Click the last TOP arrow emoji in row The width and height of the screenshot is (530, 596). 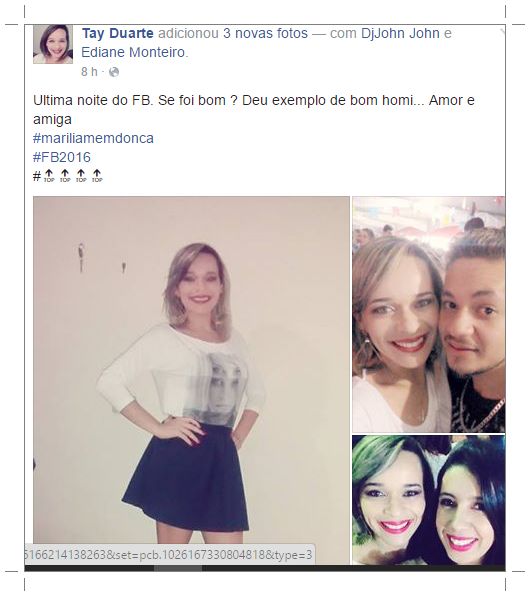(x=97, y=176)
